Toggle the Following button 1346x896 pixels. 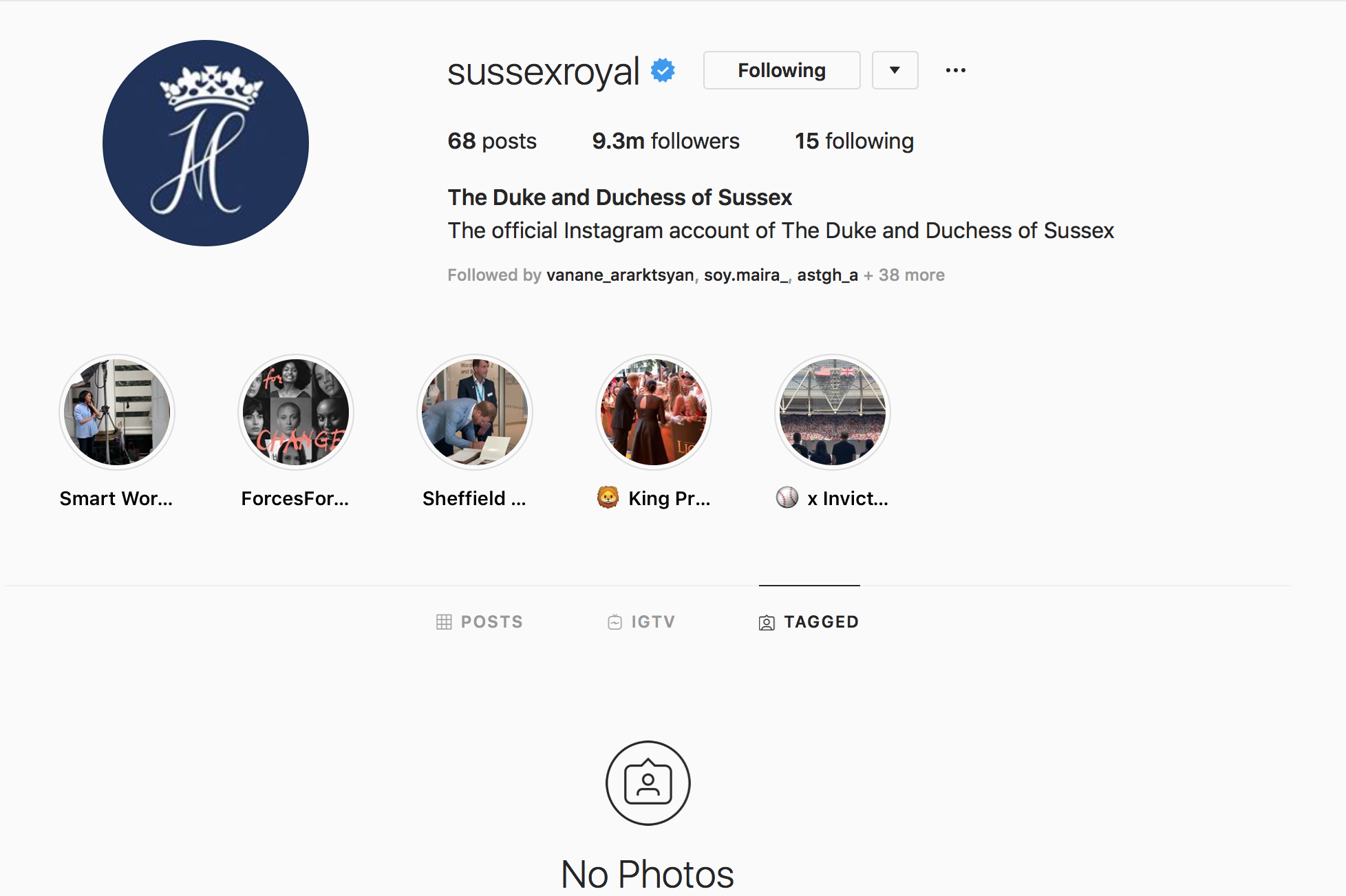[x=782, y=70]
